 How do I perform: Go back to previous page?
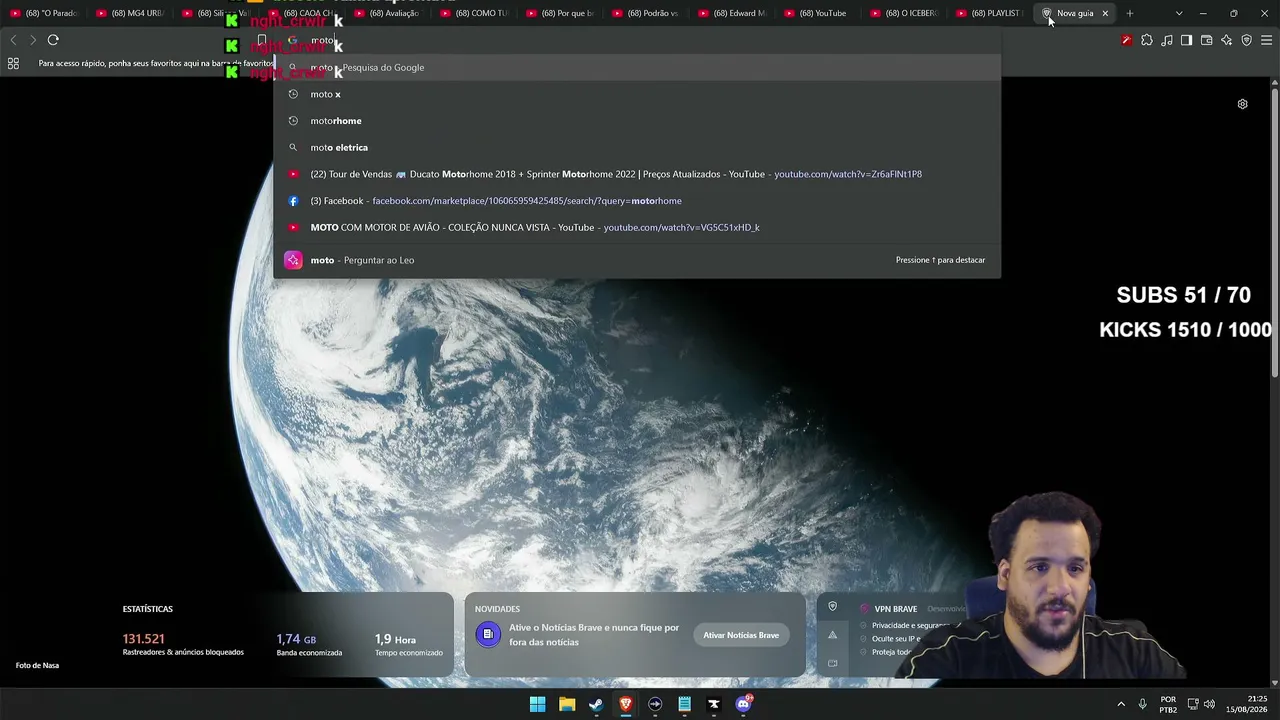13,40
